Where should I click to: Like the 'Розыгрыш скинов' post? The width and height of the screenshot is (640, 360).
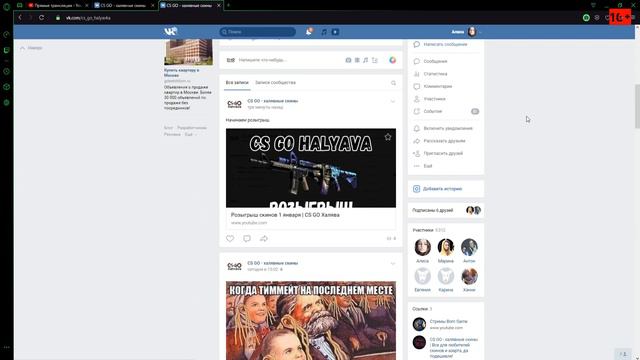coord(230,238)
